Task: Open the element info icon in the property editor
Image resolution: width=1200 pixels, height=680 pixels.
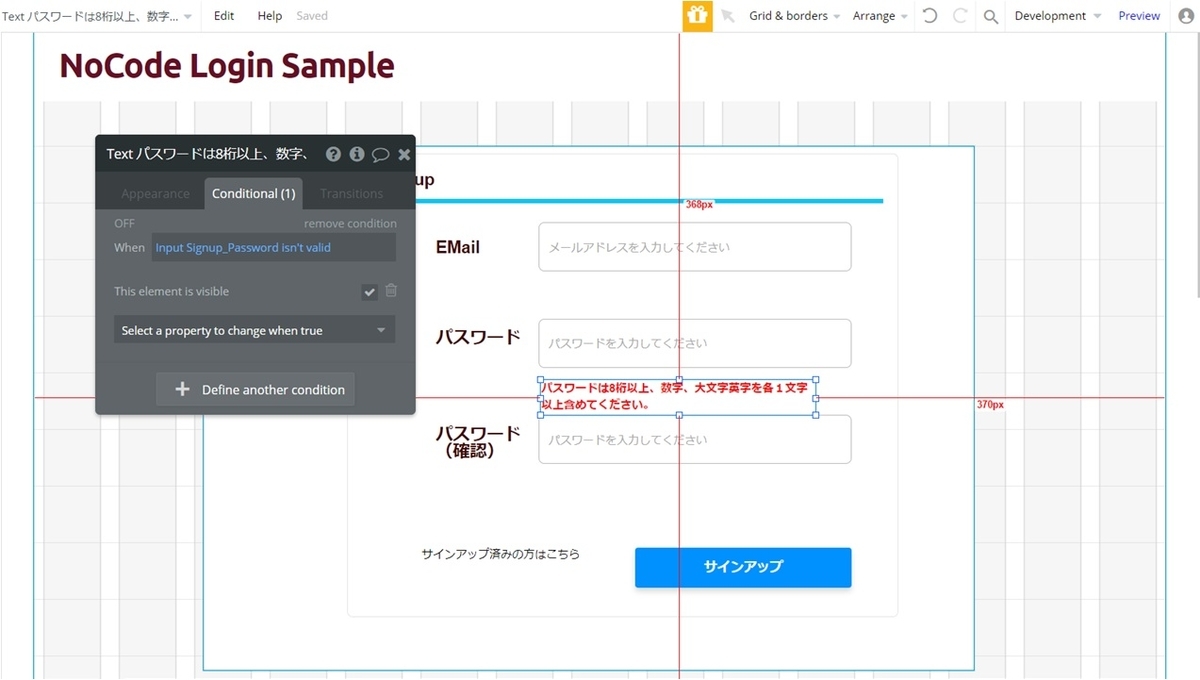Action: [x=356, y=153]
